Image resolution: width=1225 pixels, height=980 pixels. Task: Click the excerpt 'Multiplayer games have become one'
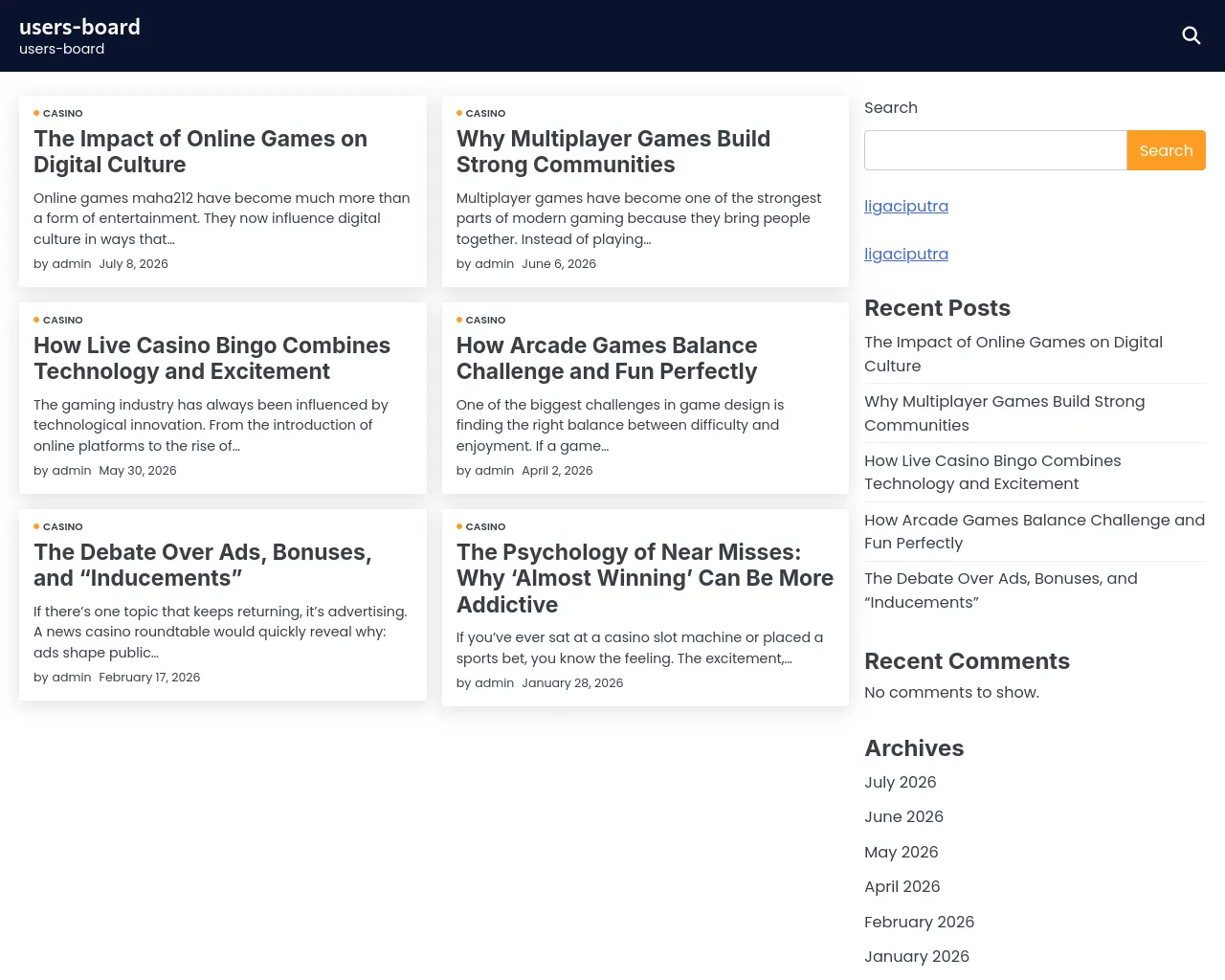click(638, 218)
